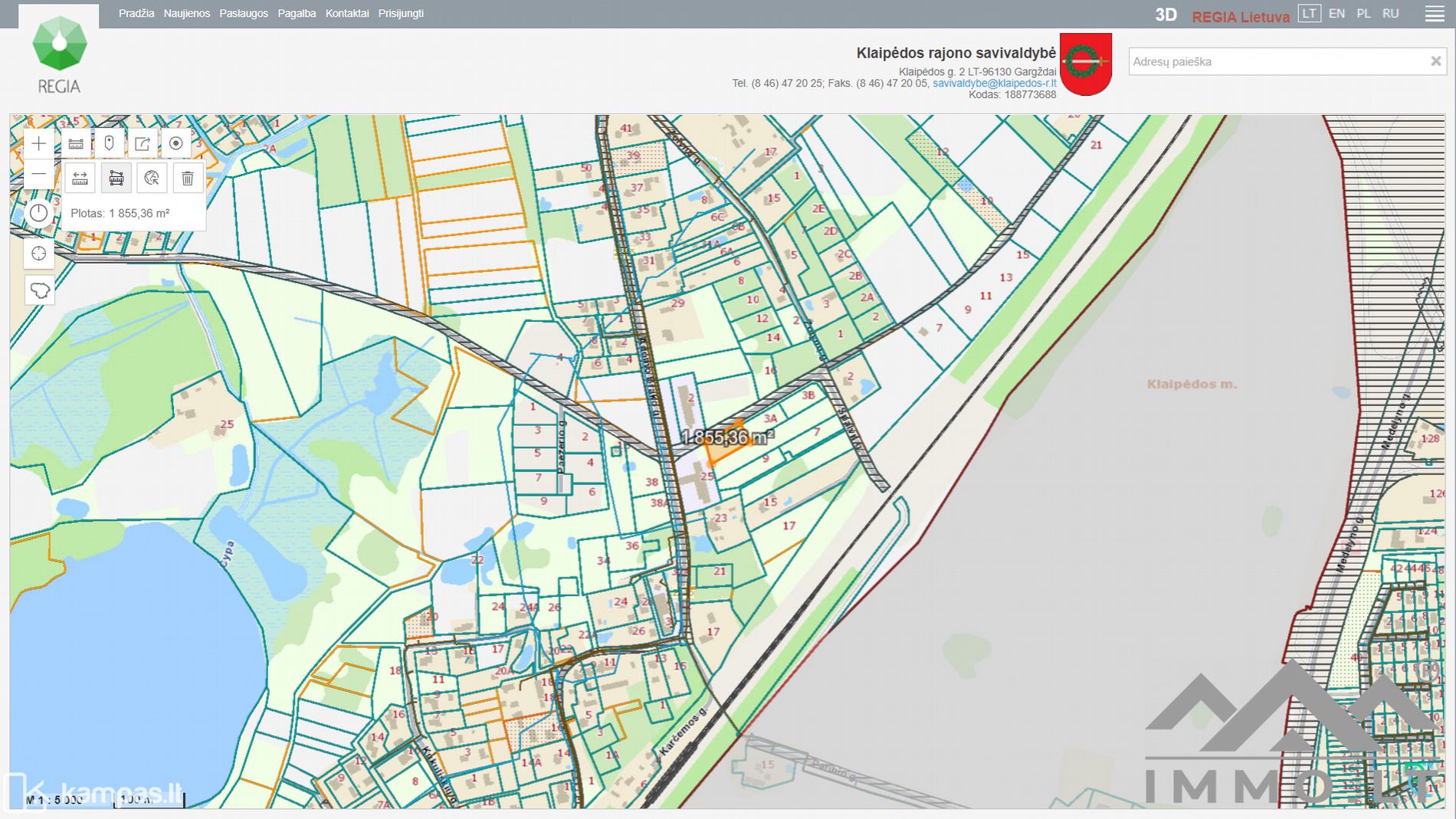
Task: Click the crosshair locate-me button
Action: (x=39, y=254)
